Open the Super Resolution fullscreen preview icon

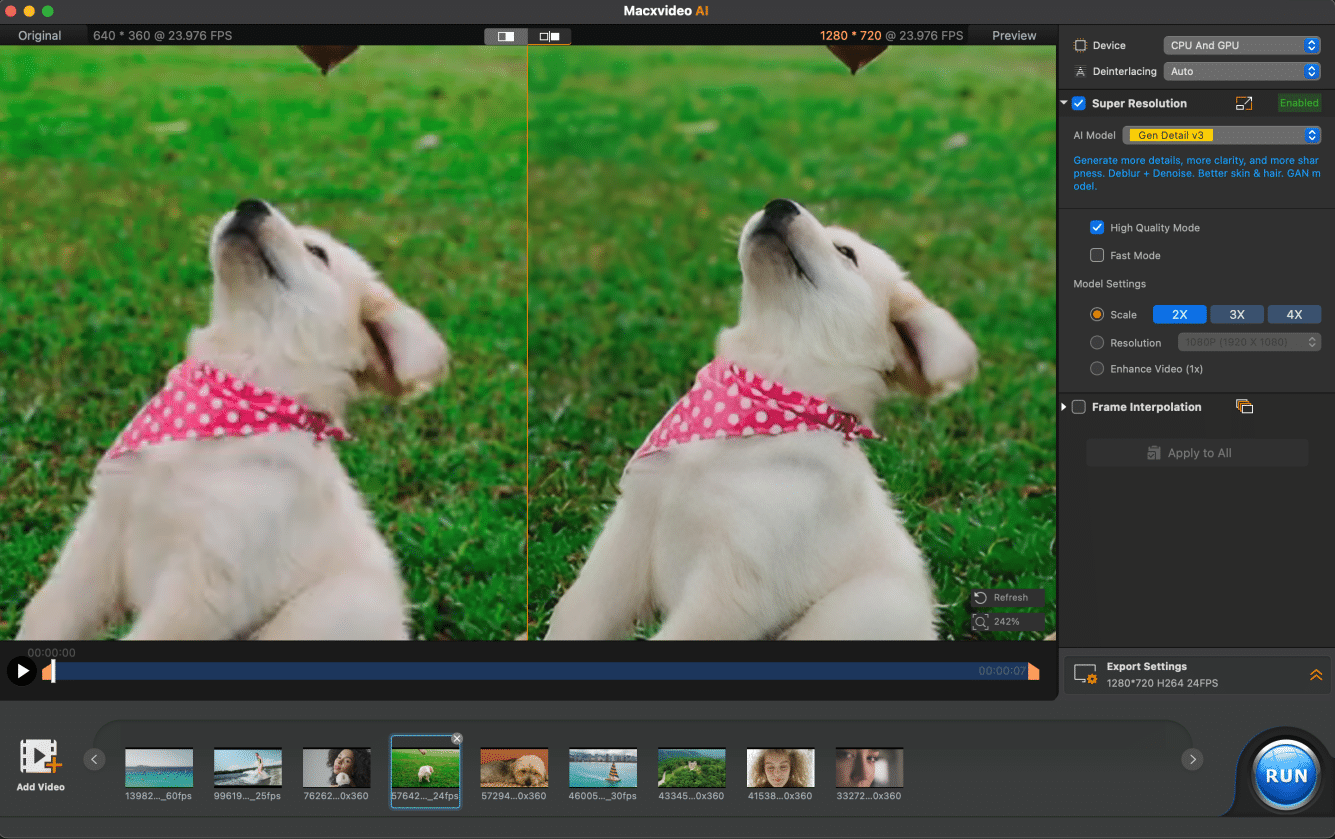pyautogui.click(x=1243, y=103)
